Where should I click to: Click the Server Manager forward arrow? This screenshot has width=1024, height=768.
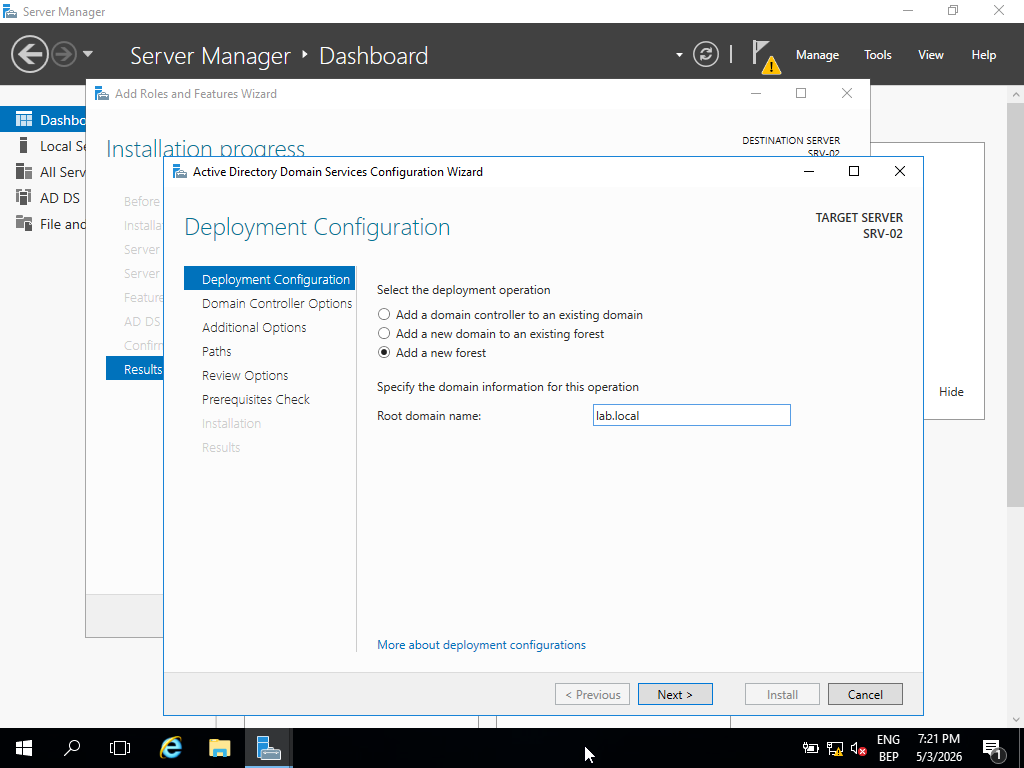click(x=64, y=54)
